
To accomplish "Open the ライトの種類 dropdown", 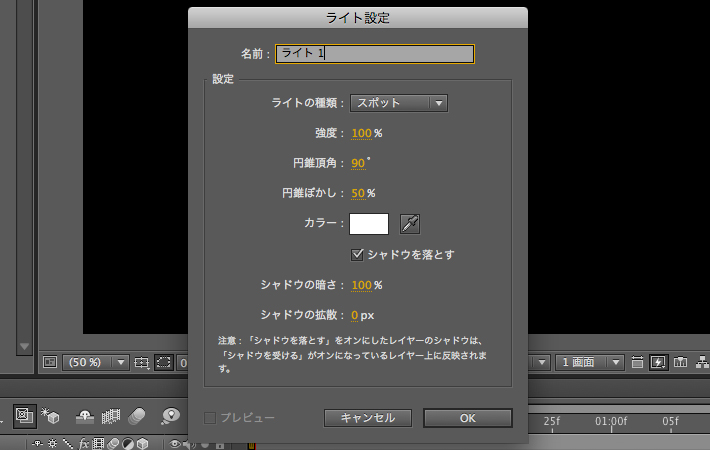I will click(x=398, y=102).
